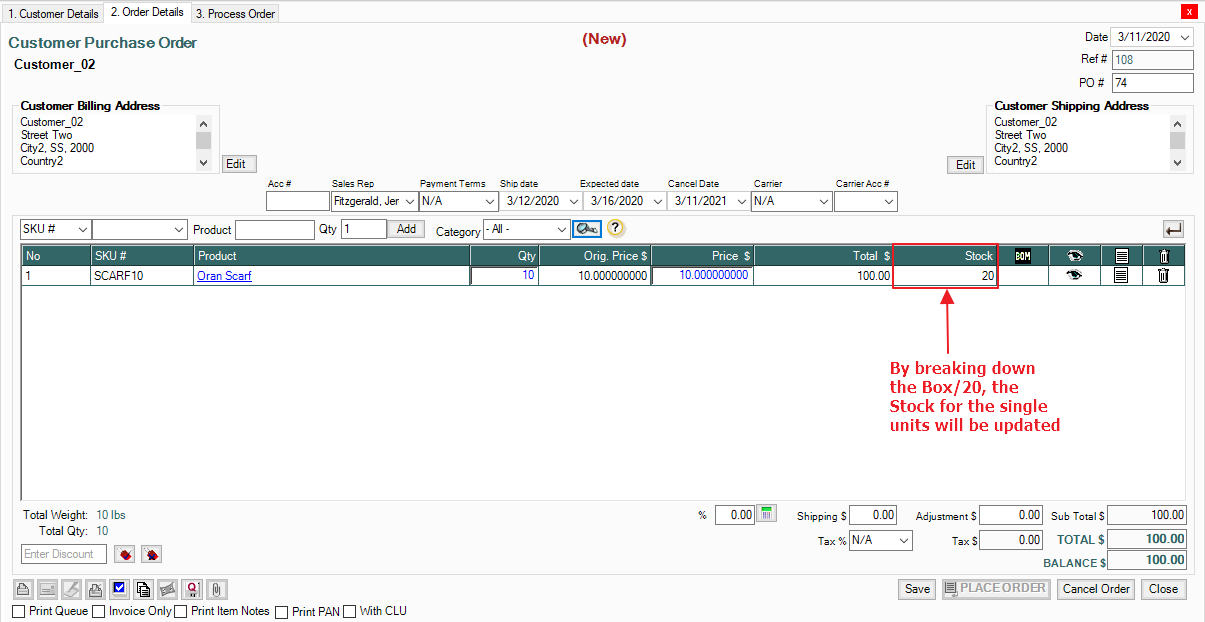Expand the Sales Rep dropdown

409,202
